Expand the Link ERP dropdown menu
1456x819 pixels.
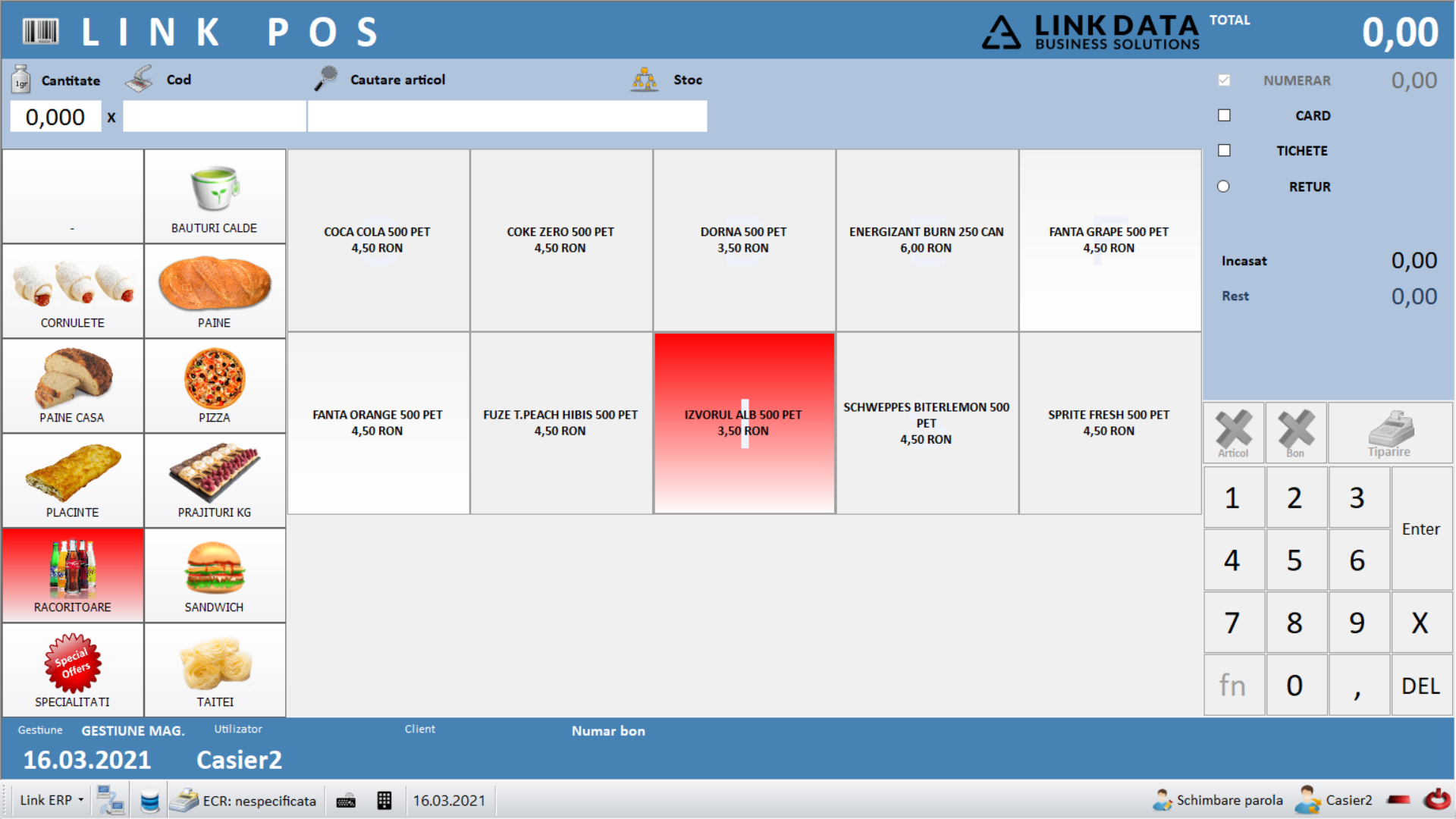(52, 801)
